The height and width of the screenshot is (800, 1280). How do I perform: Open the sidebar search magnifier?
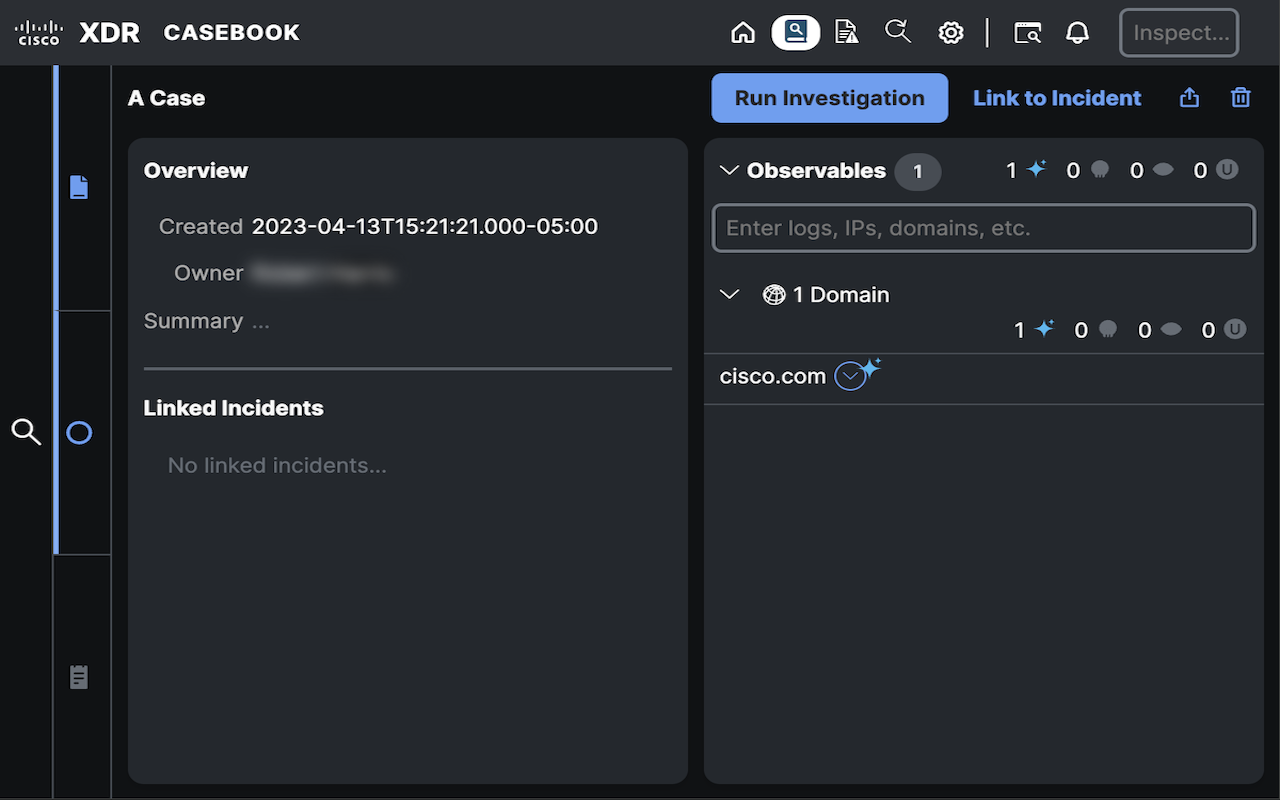(x=26, y=432)
